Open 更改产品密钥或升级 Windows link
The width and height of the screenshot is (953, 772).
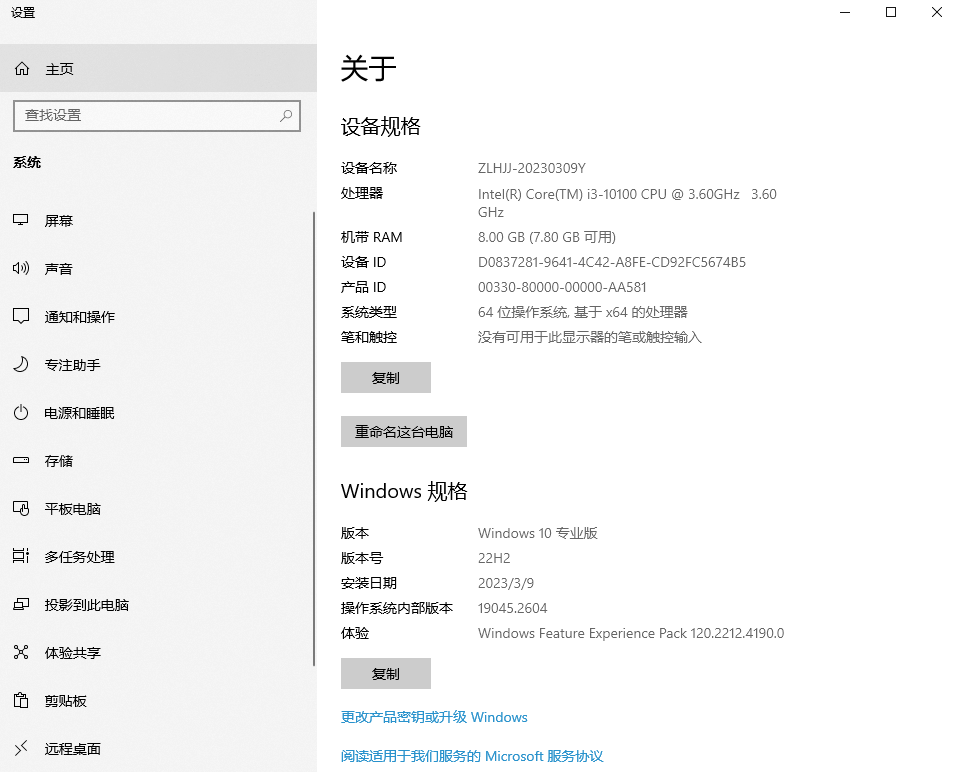[434, 717]
